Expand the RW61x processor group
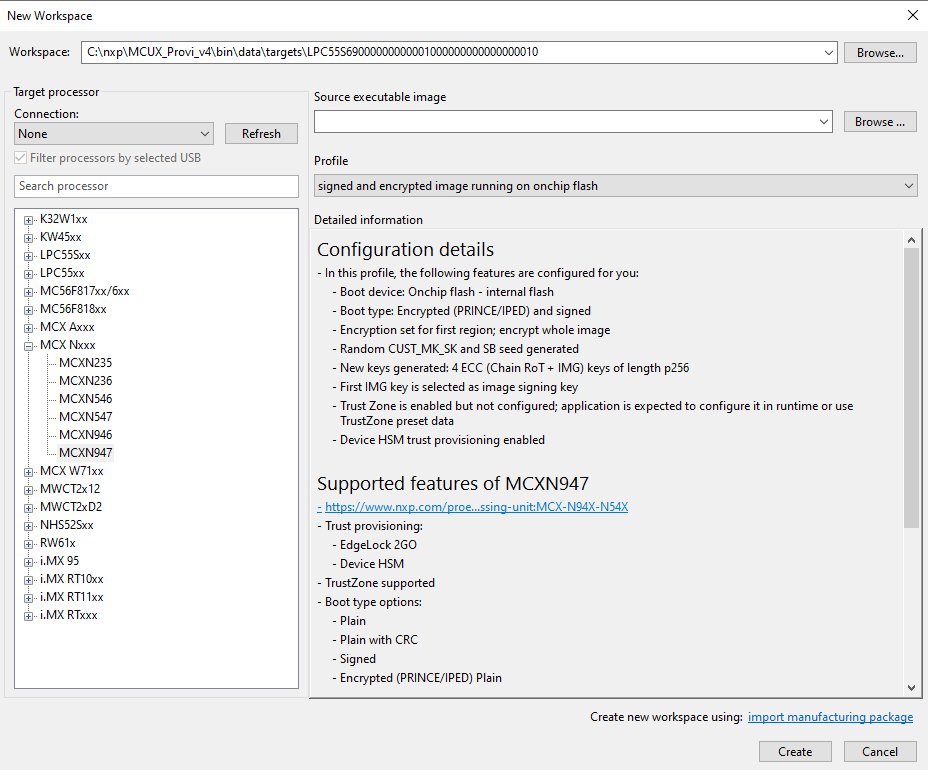The height and width of the screenshot is (770, 928). (x=29, y=543)
